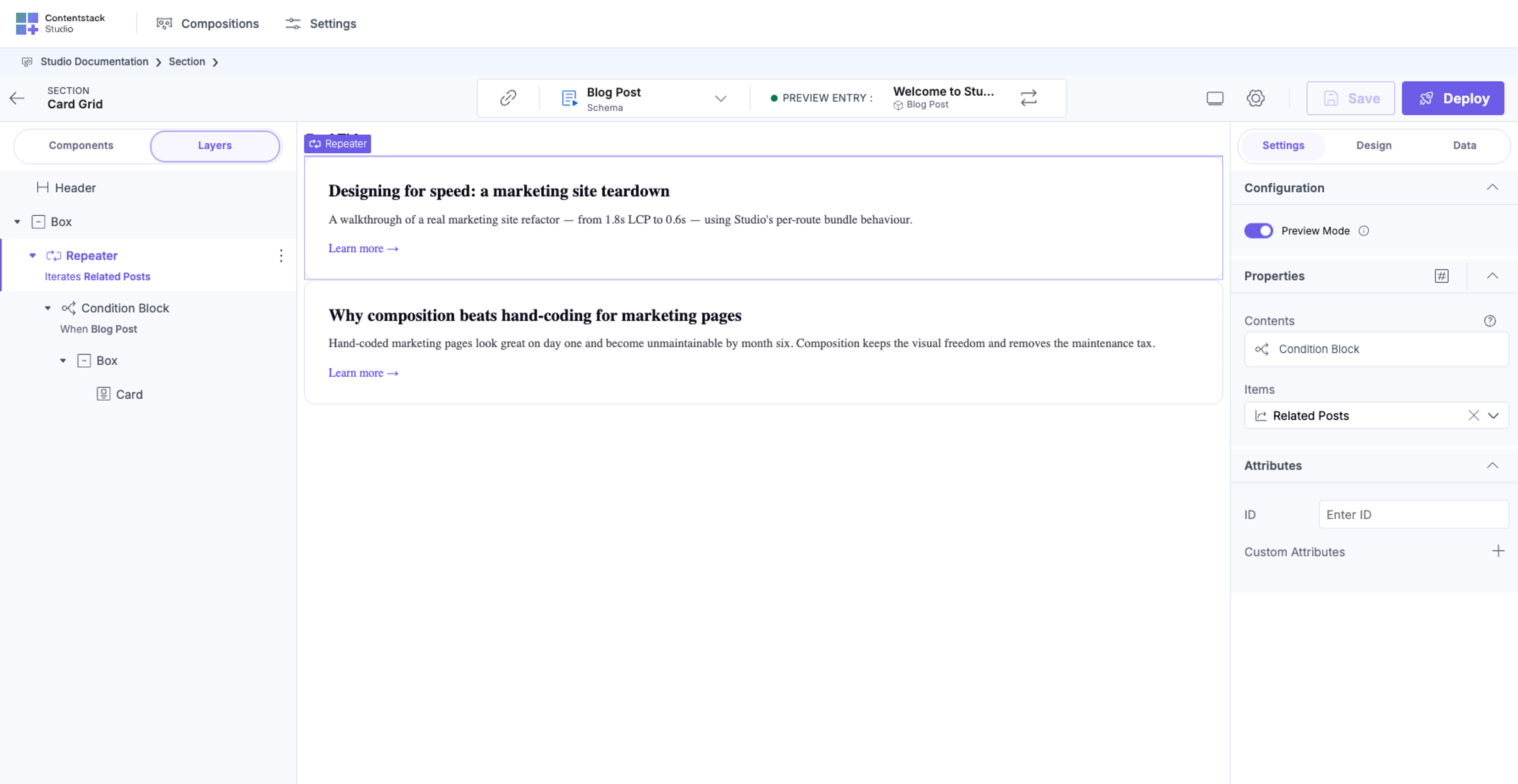Click the Save button
Image resolution: width=1518 pixels, height=784 pixels.
pyautogui.click(x=1350, y=98)
